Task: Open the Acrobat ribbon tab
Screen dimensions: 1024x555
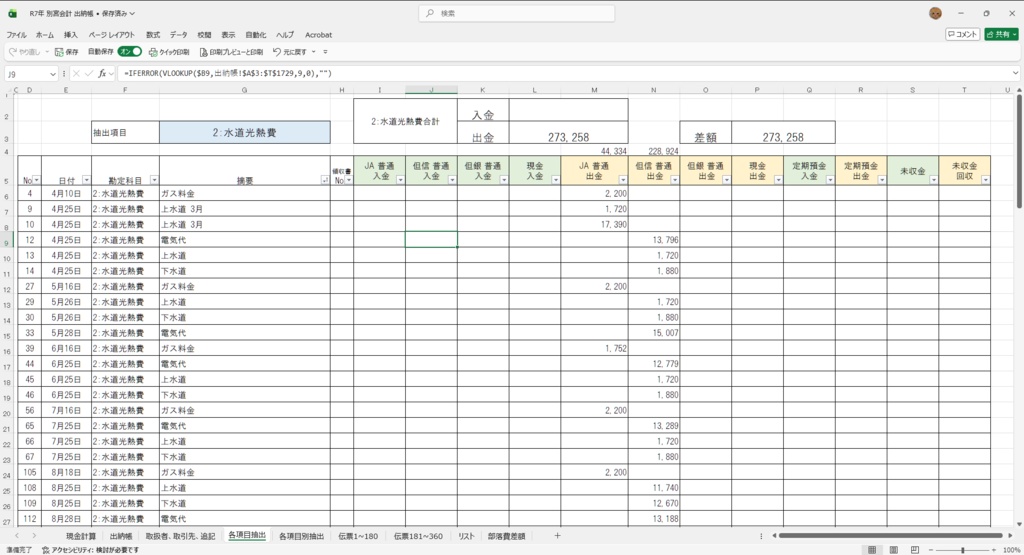Action: coord(319,35)
